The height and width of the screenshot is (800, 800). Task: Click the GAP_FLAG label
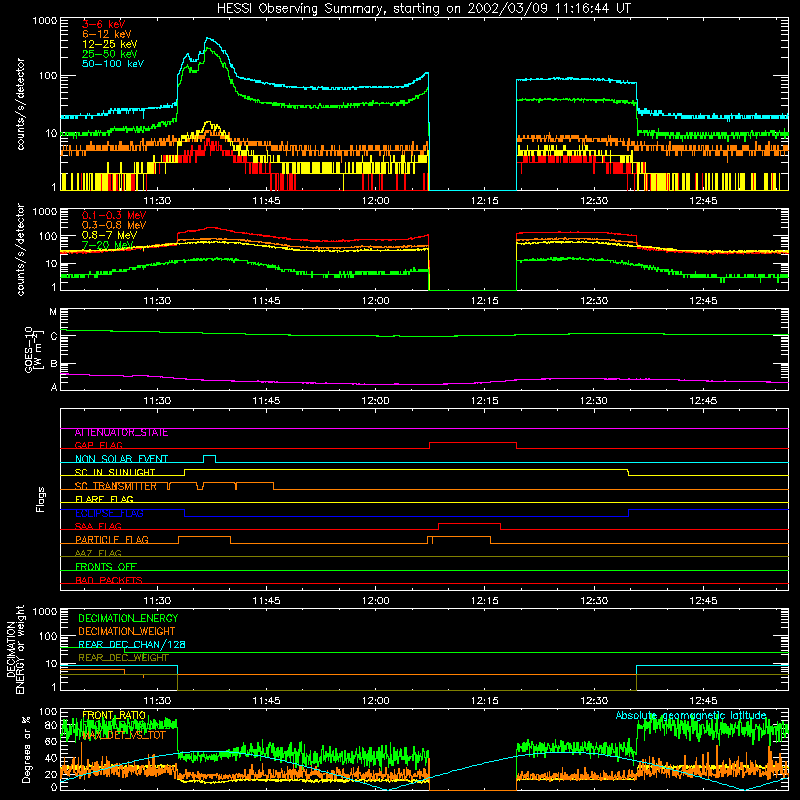coord(98,445)
